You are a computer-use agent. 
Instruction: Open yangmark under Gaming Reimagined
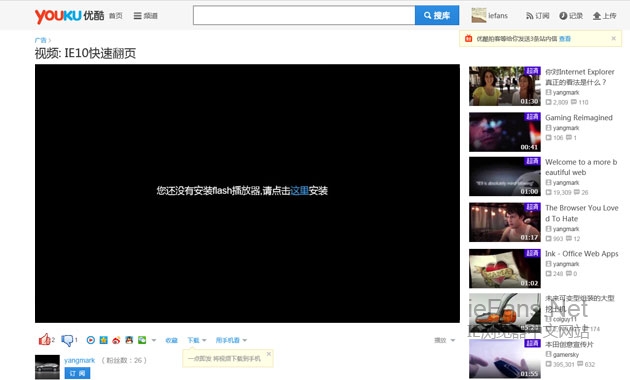pos(566,128)
